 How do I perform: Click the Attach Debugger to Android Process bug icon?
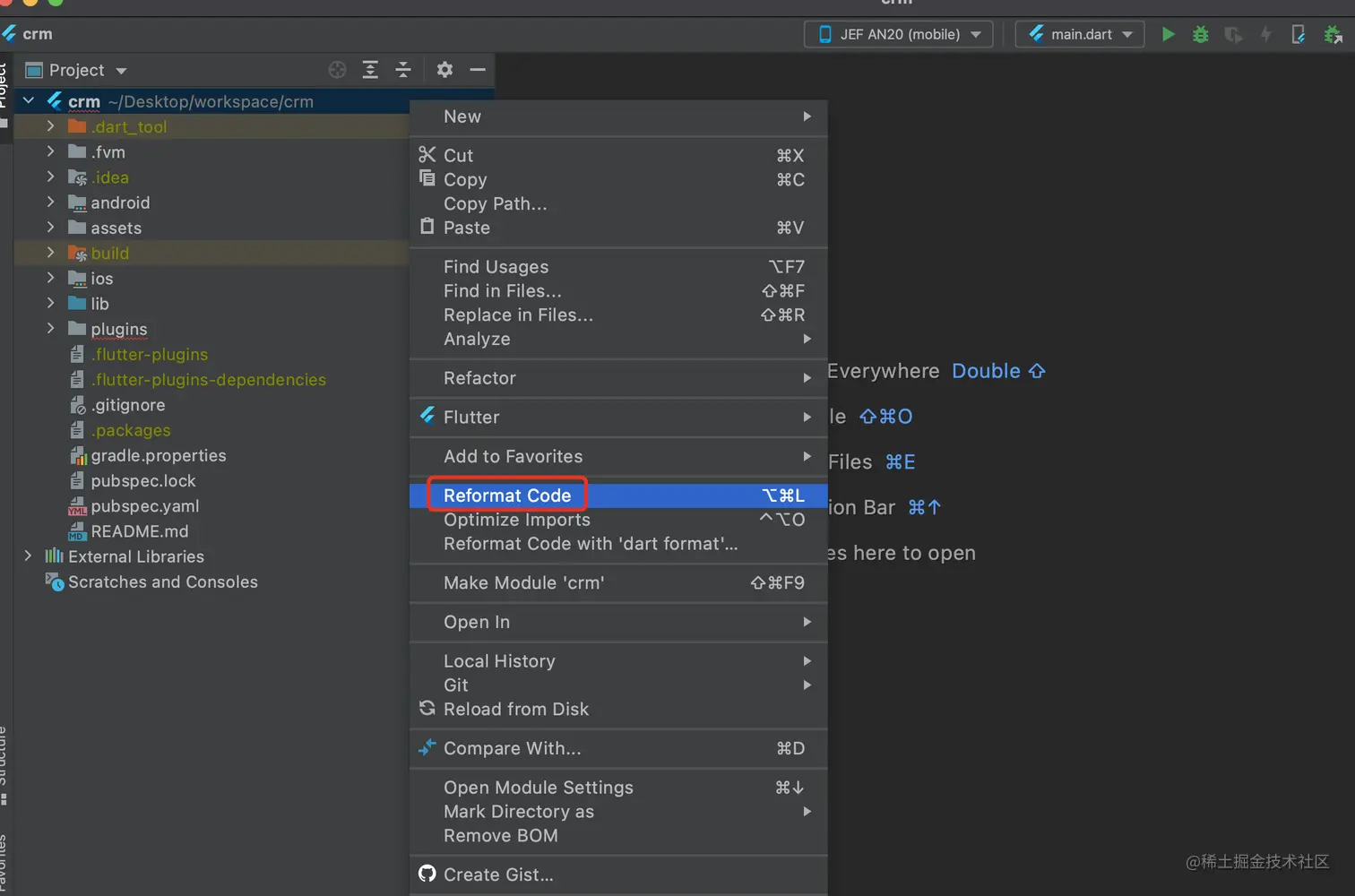click(x=1333, y=34)
